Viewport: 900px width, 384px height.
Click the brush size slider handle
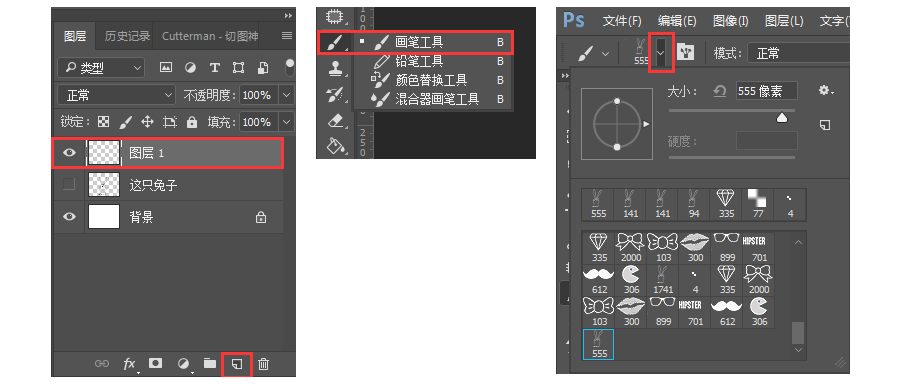coord(781,118)
